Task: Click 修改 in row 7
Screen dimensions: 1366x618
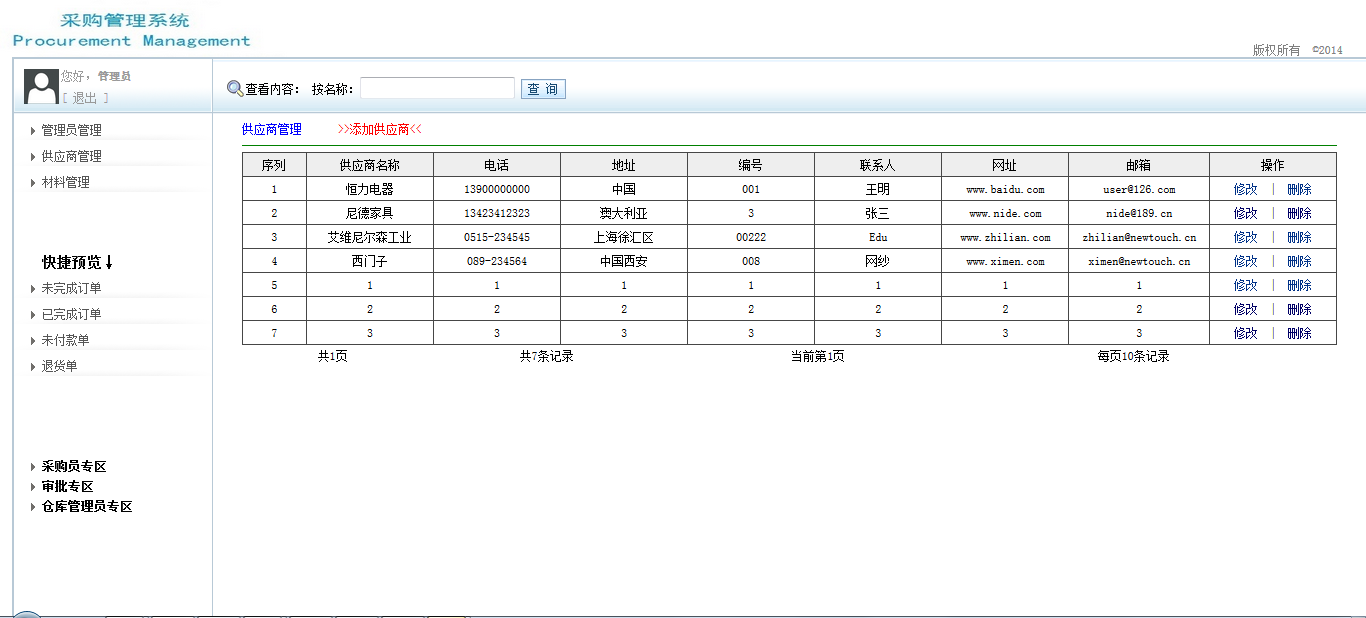Action: 1245,333
